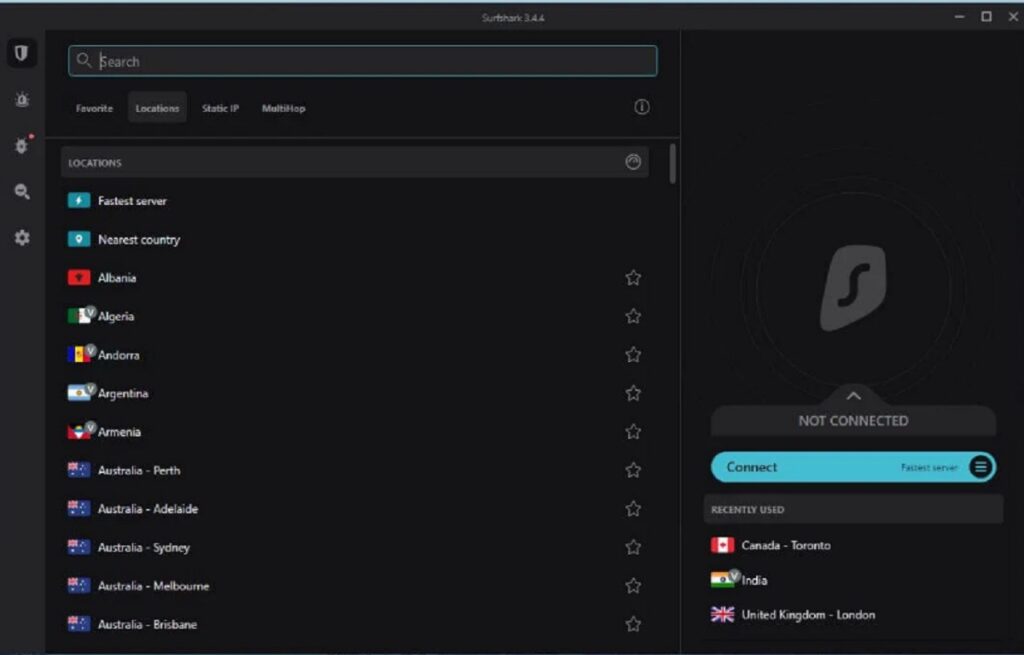Click the Connect button

(853, 467)
